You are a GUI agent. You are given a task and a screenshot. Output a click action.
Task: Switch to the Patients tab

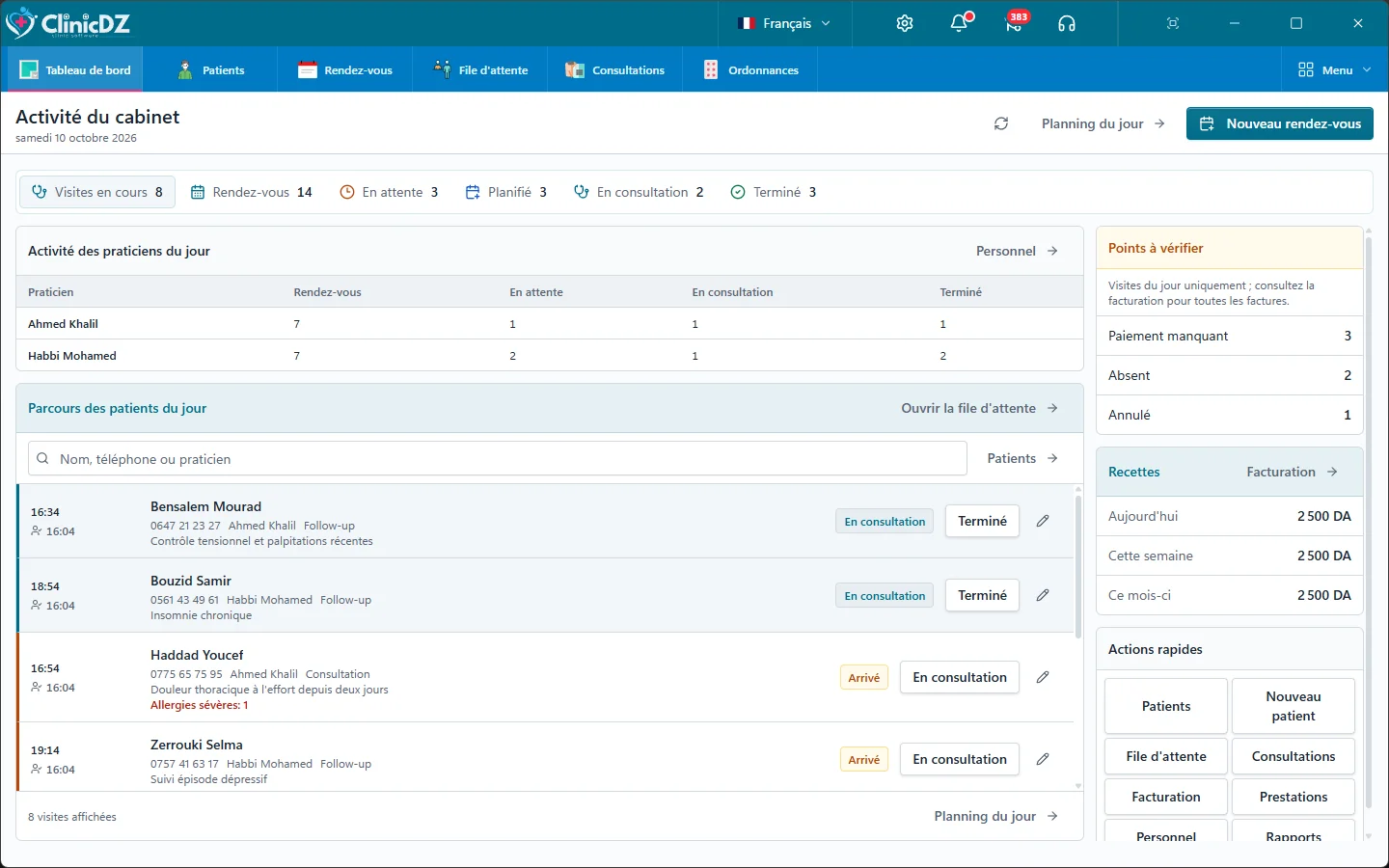coord(211,69)
